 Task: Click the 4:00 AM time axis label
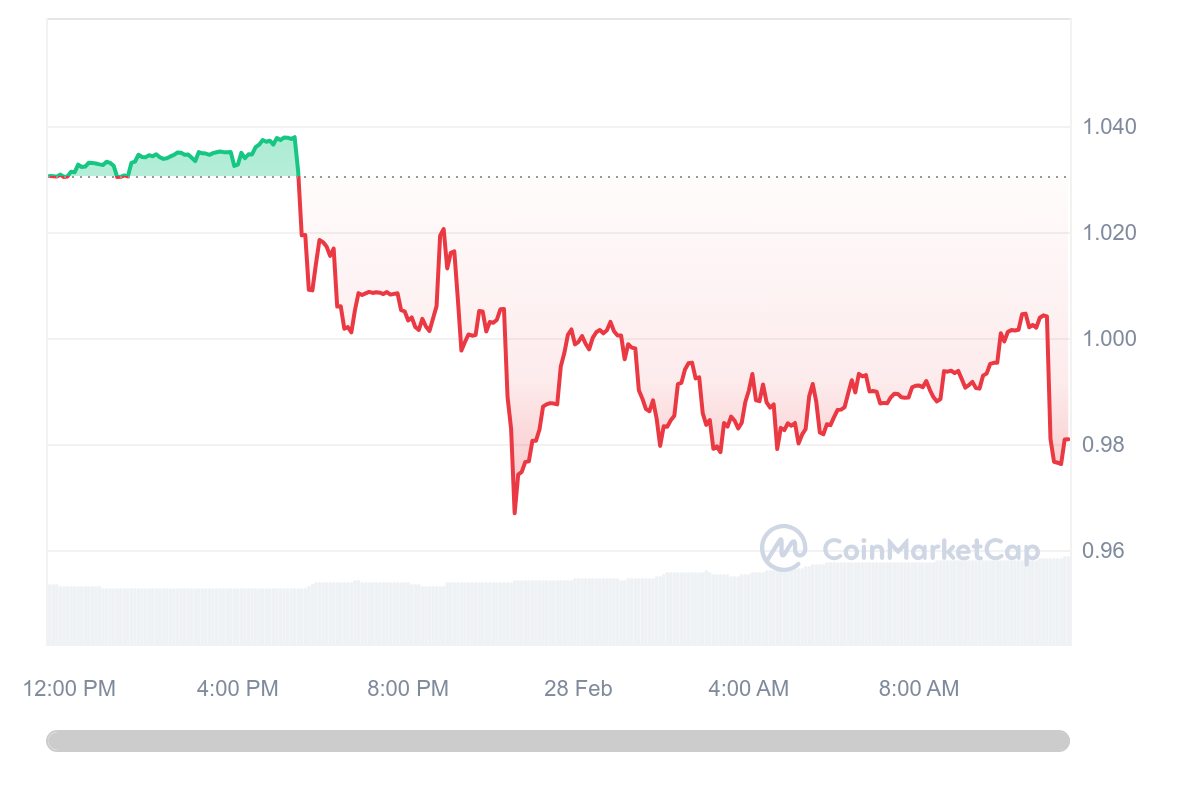point(748,688)
